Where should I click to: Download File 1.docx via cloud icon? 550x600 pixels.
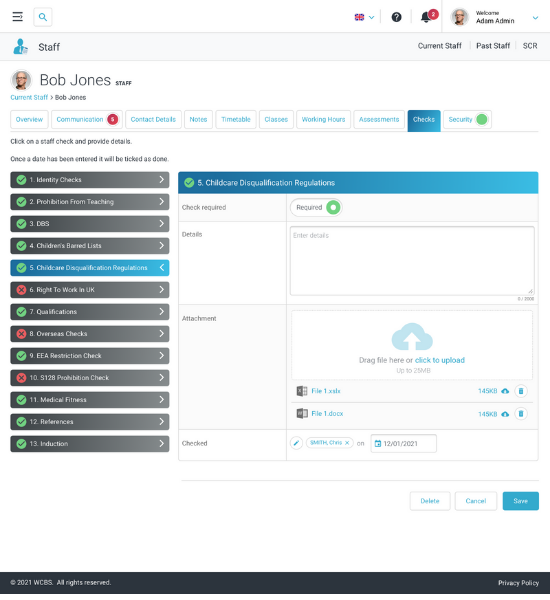coord(505,414)
